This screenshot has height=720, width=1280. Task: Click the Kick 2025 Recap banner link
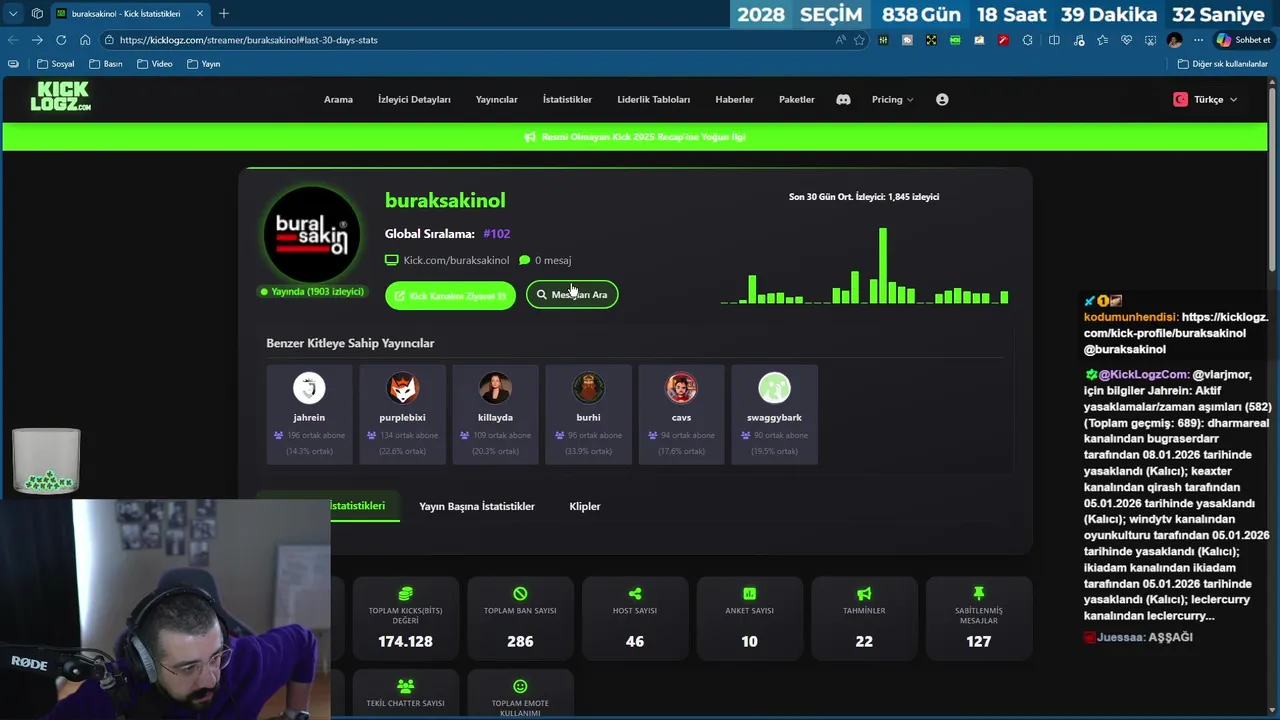point(643,137)
